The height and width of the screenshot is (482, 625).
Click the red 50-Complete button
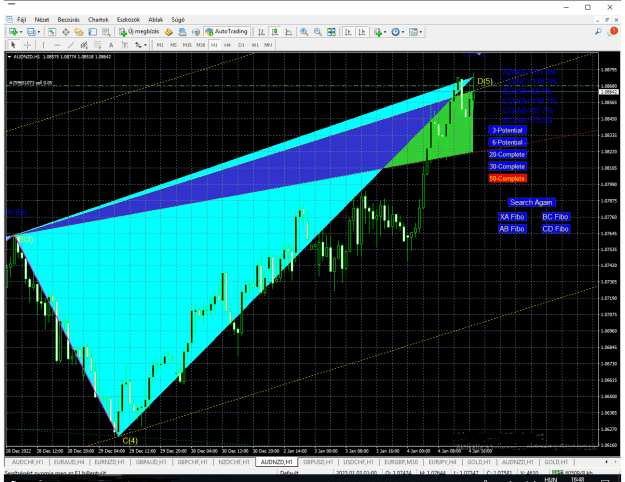(x=507, y=179)
